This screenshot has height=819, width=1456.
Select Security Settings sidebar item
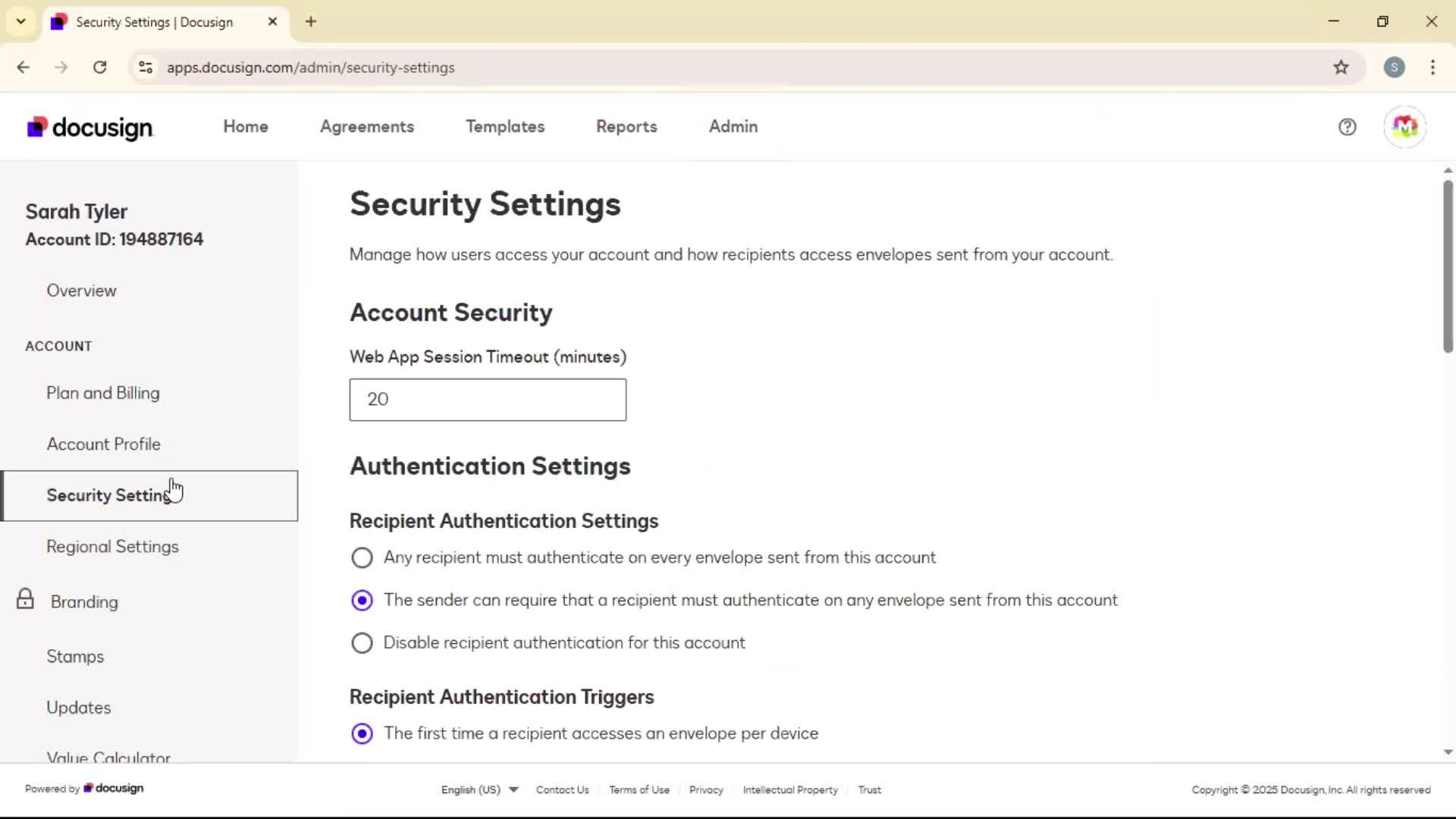click(x=149, y=496)
